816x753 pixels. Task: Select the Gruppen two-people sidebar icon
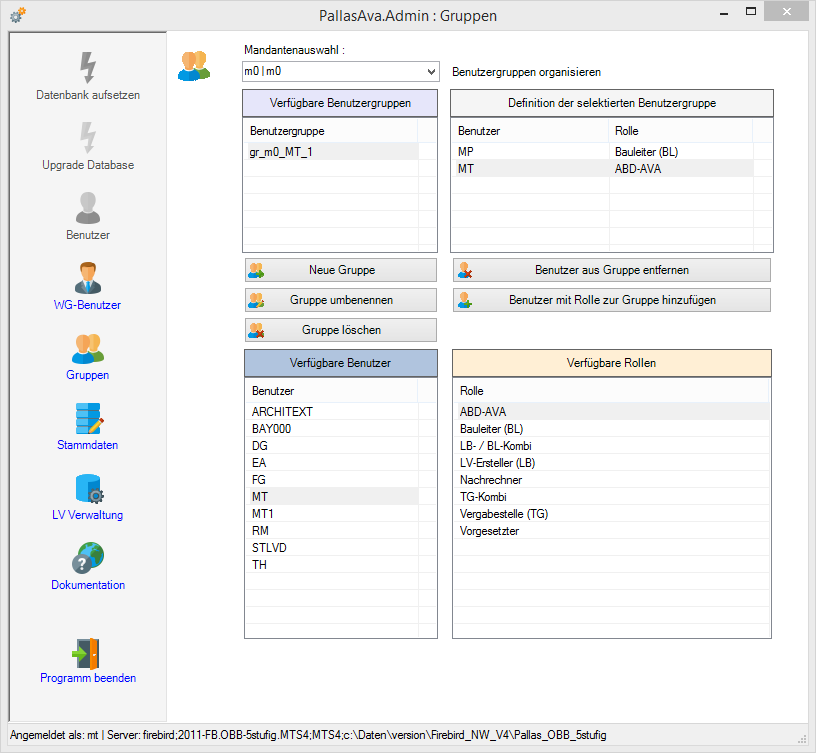tap(88, 348)
